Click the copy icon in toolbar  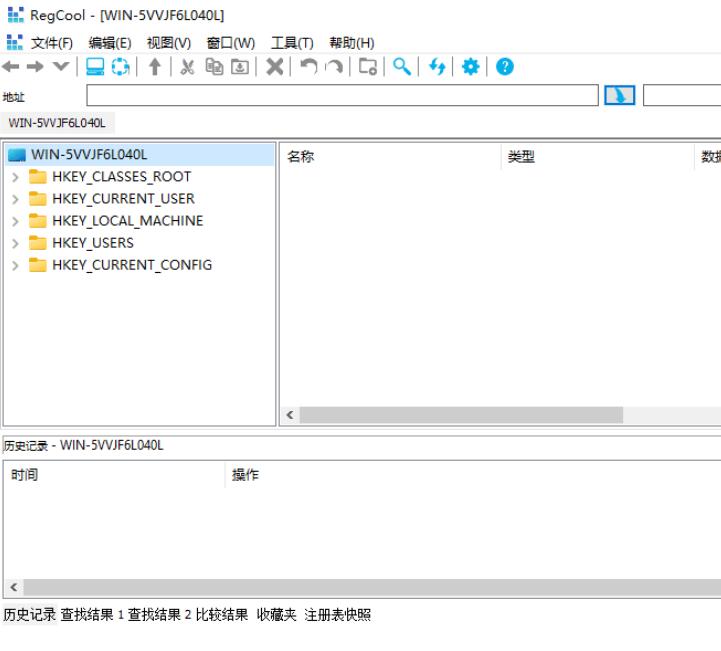tap(214, 67)
